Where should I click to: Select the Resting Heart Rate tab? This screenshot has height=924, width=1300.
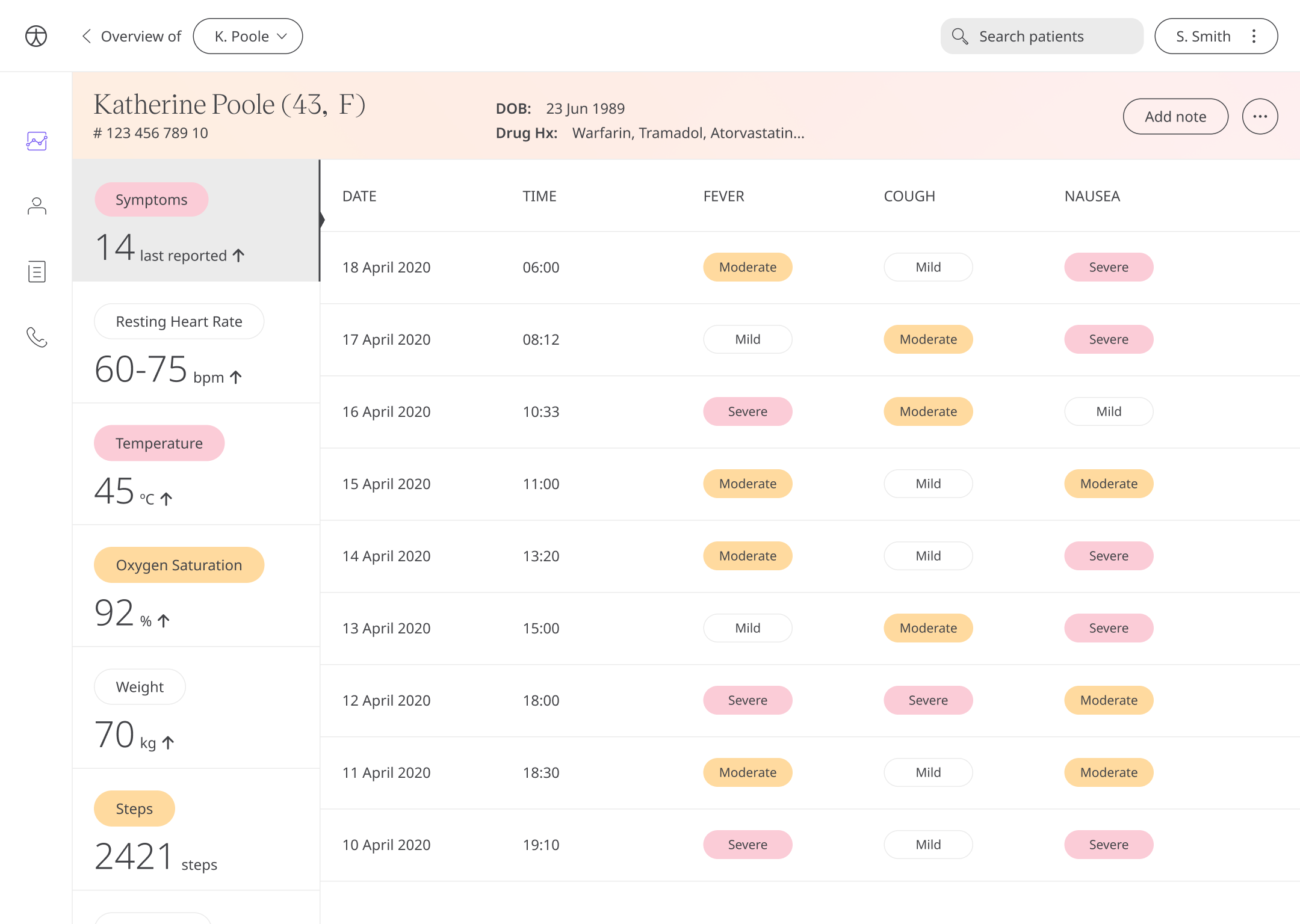179,322
